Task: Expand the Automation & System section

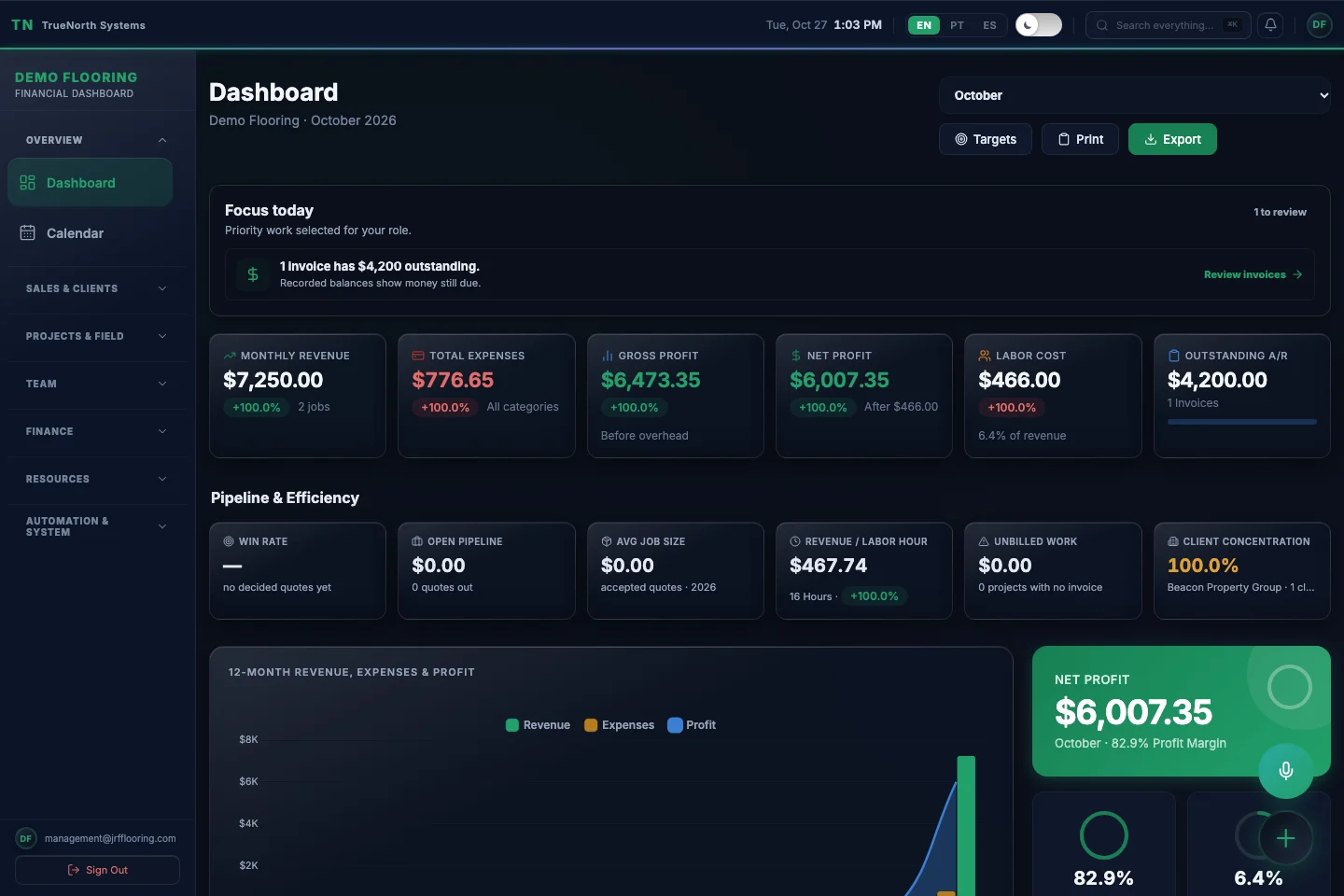Action: 97,526
